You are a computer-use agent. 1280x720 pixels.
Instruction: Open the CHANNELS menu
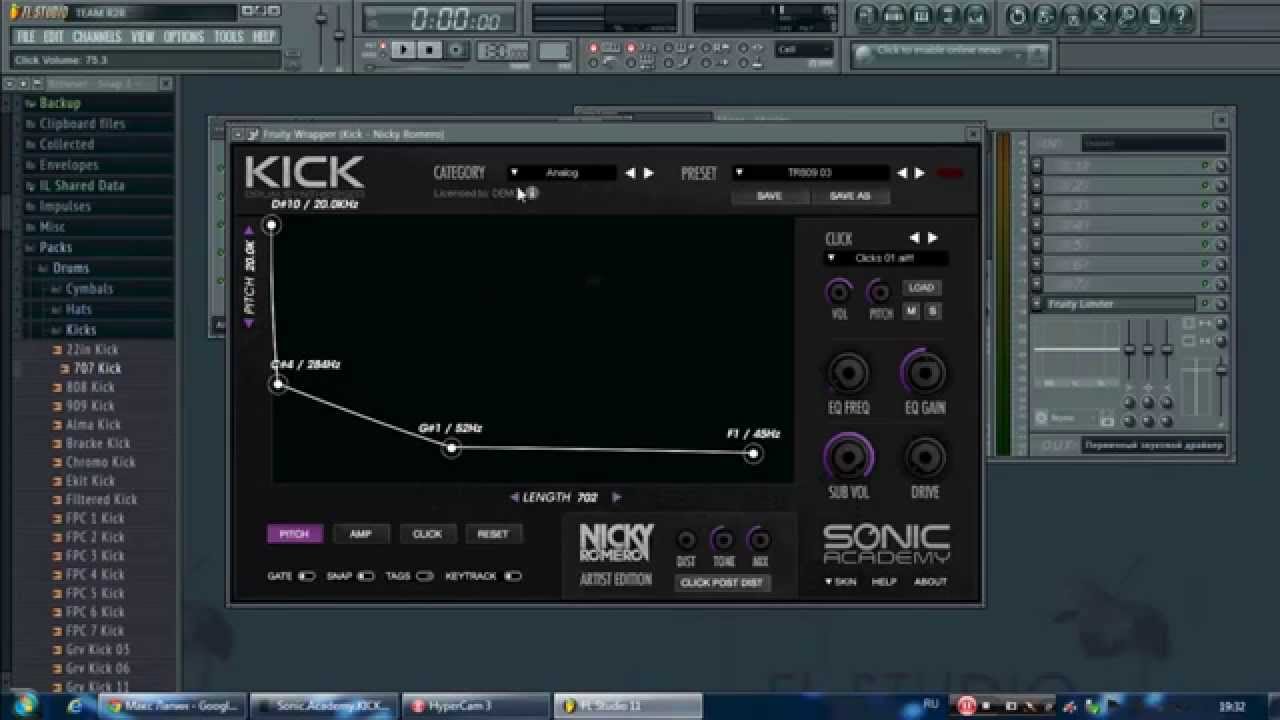[x=97, y=37]
